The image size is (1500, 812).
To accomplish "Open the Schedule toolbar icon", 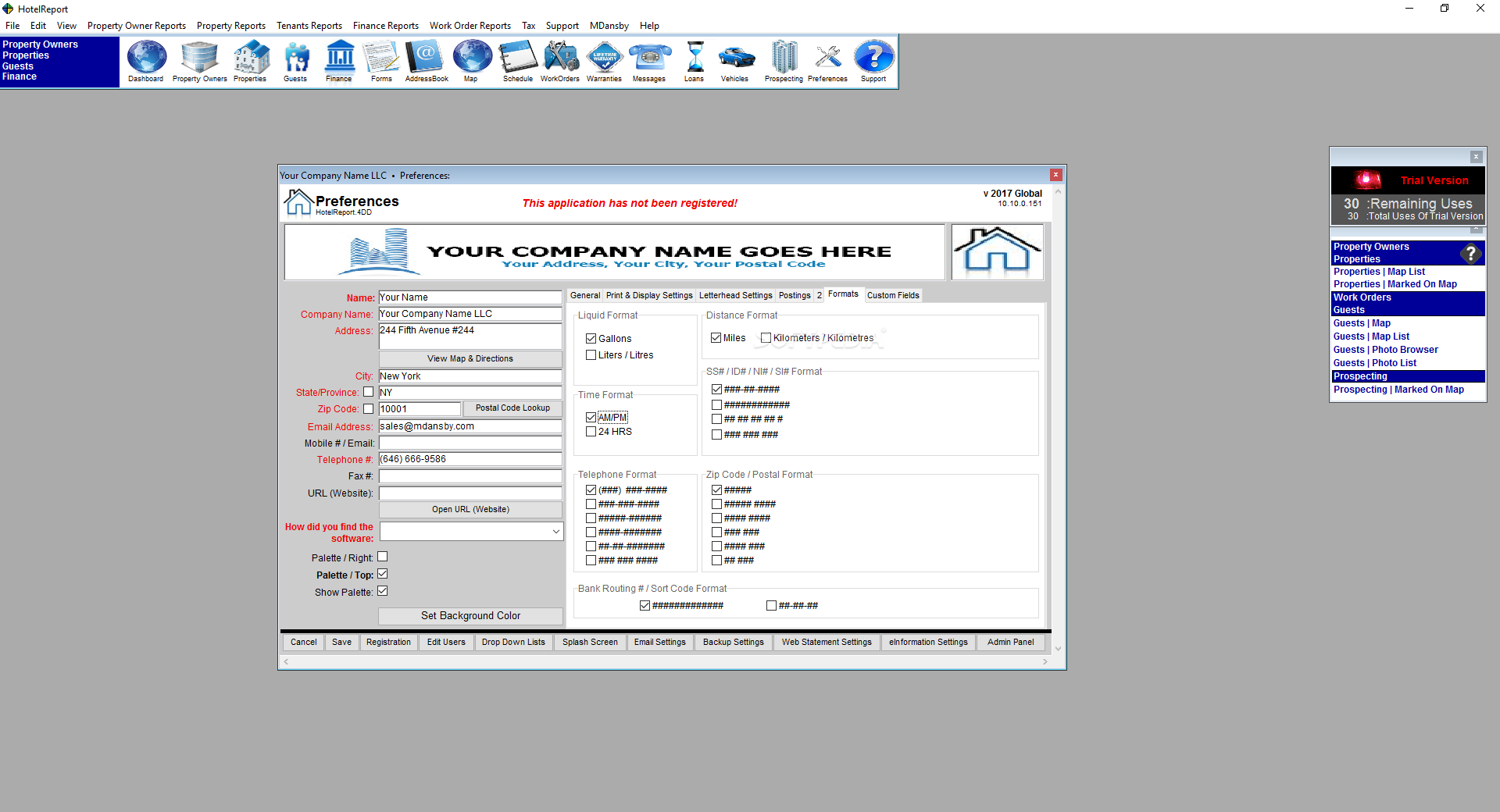I will tap(518, 61).
